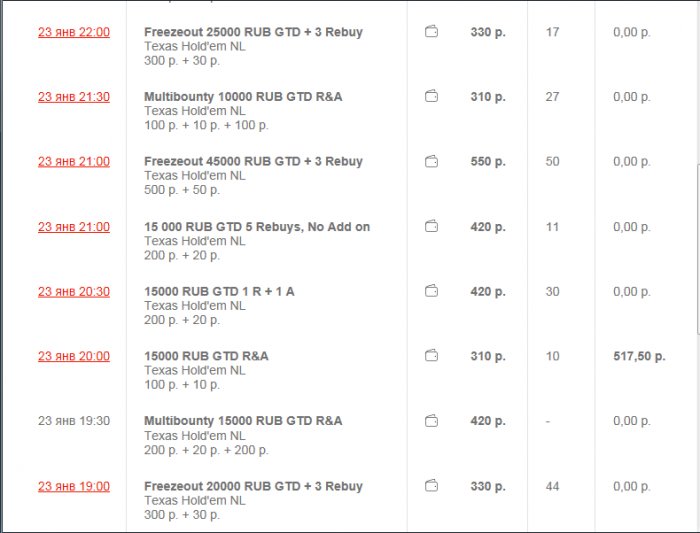Open the 21:00 date link beside Freezeout 45000

click(74, 161)
